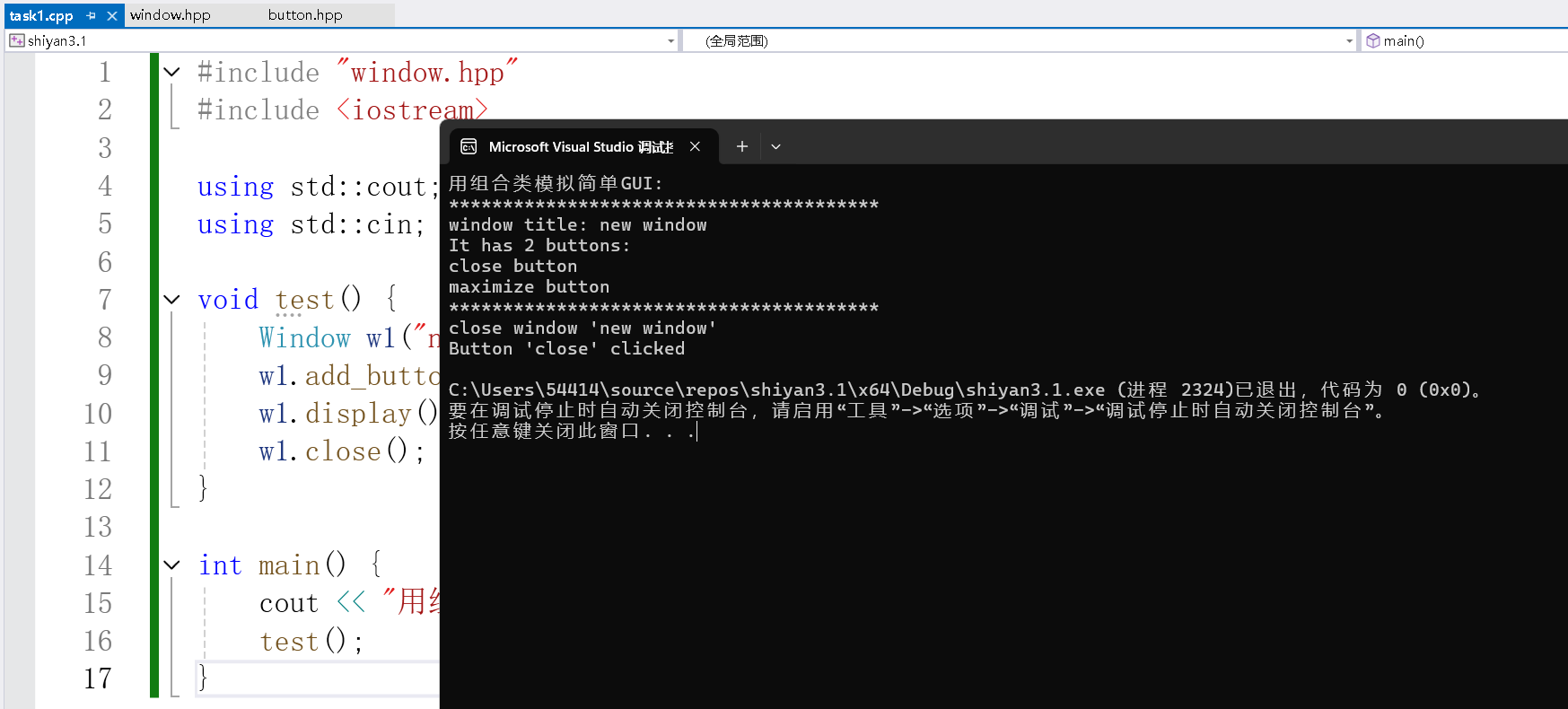Collapse the main() function block
Image resolution: width=1568 pixels, height=709 pixels.
pos(172,565)
